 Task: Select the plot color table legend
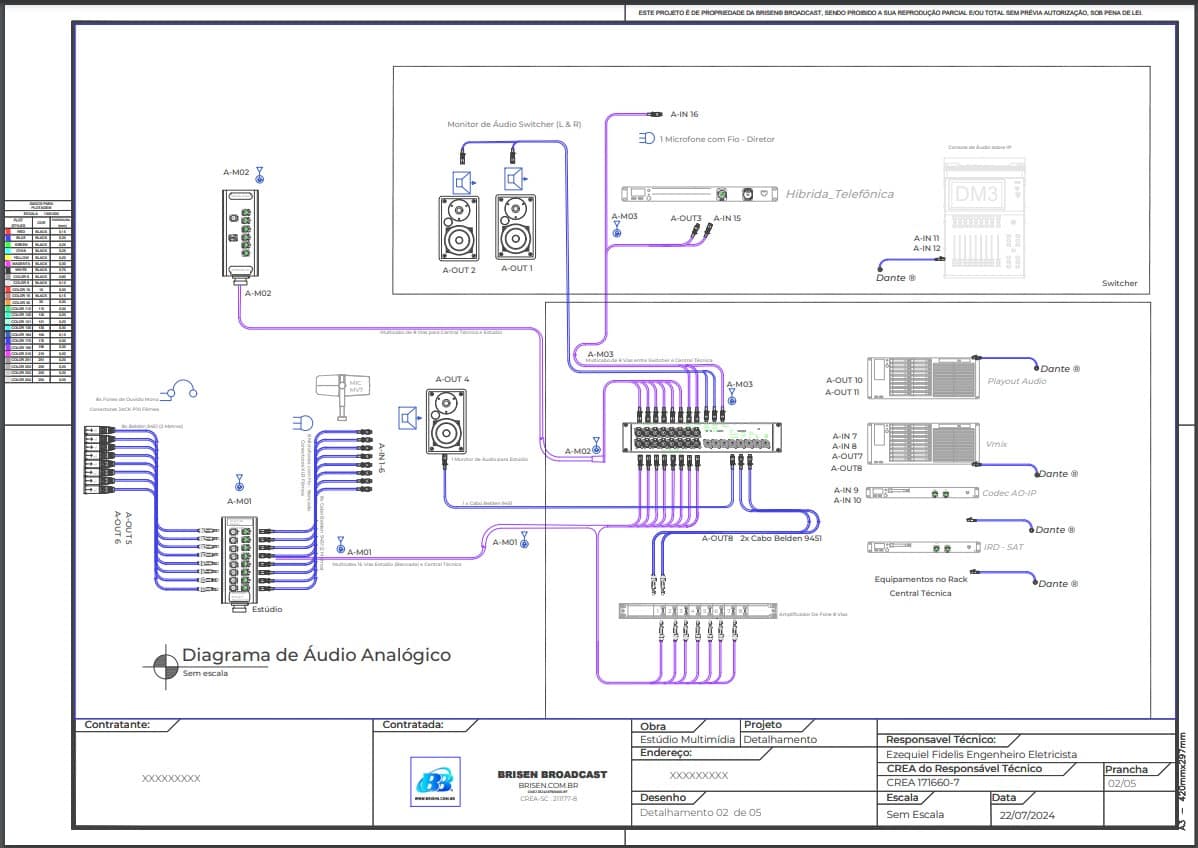point(38,291)
